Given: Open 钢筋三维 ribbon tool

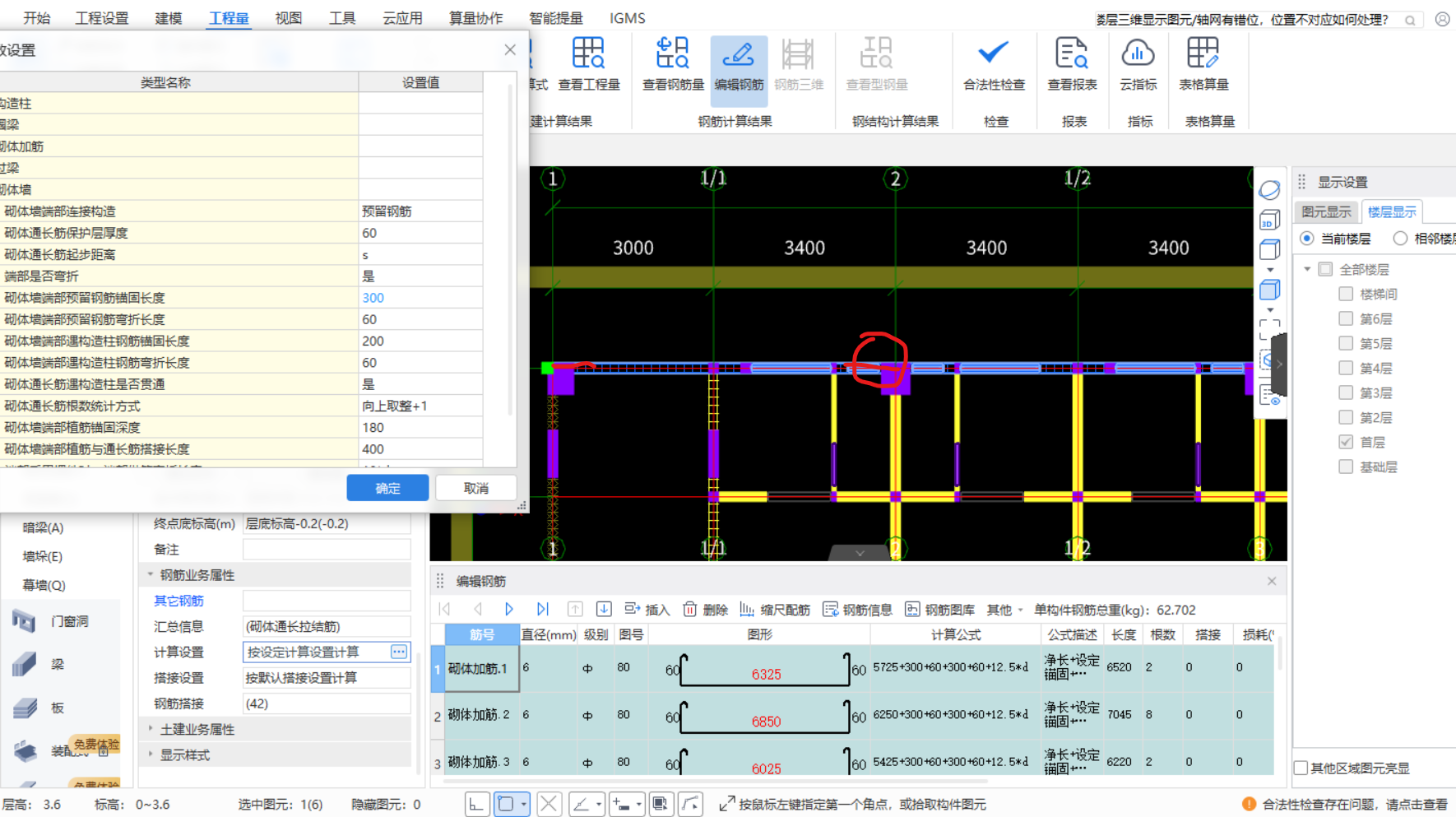Looking at the screenshot, I should click(798, 64).
